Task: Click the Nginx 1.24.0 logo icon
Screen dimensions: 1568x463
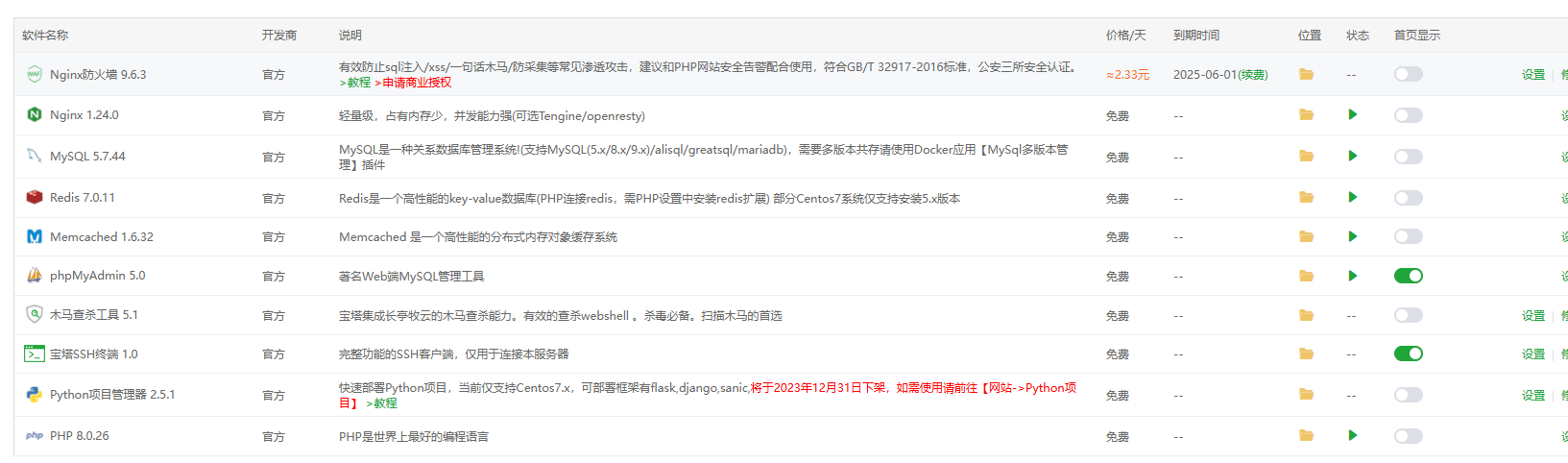Action: tap(35, 114)
